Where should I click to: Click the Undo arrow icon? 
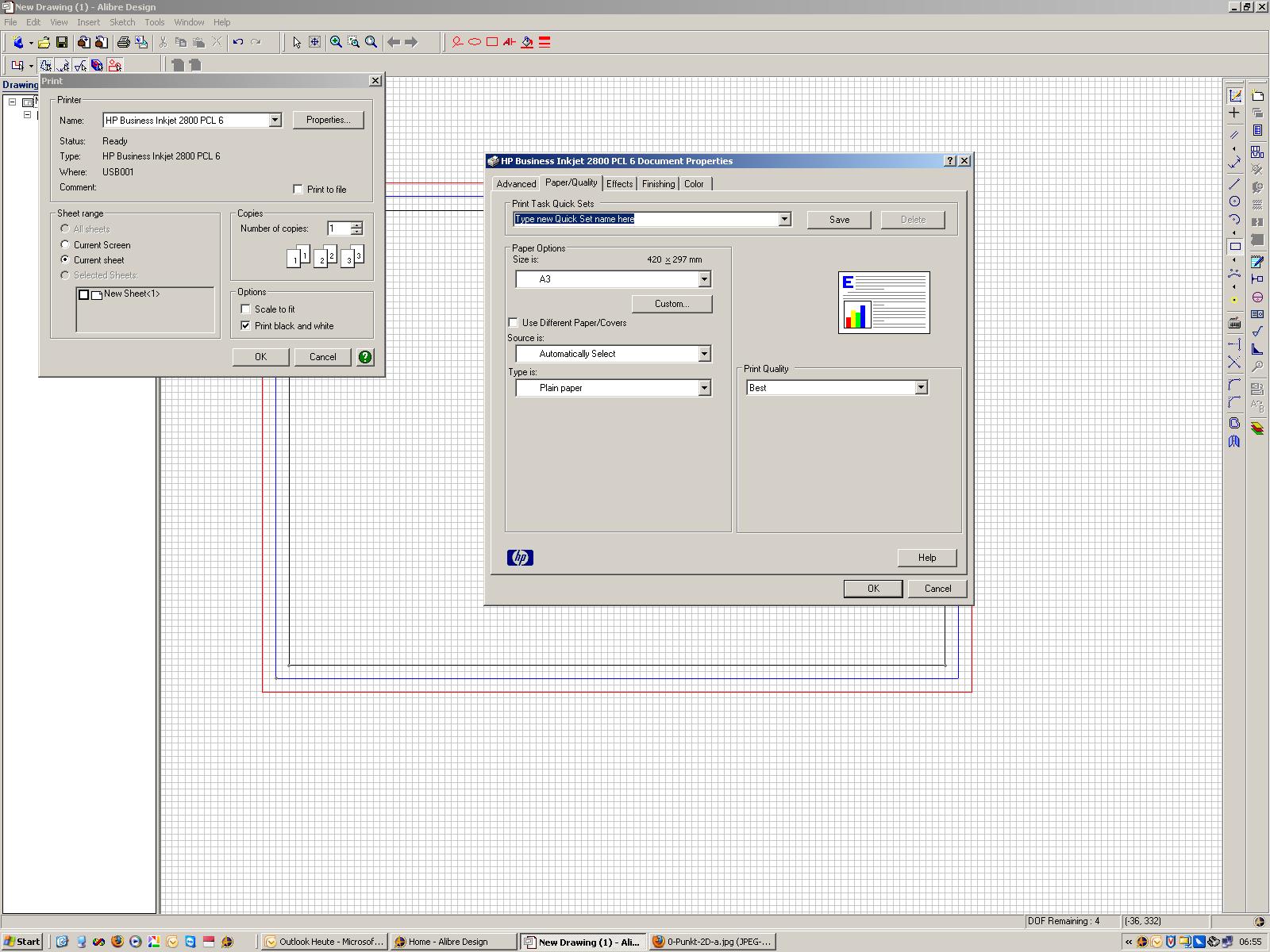tap(238, 42)
